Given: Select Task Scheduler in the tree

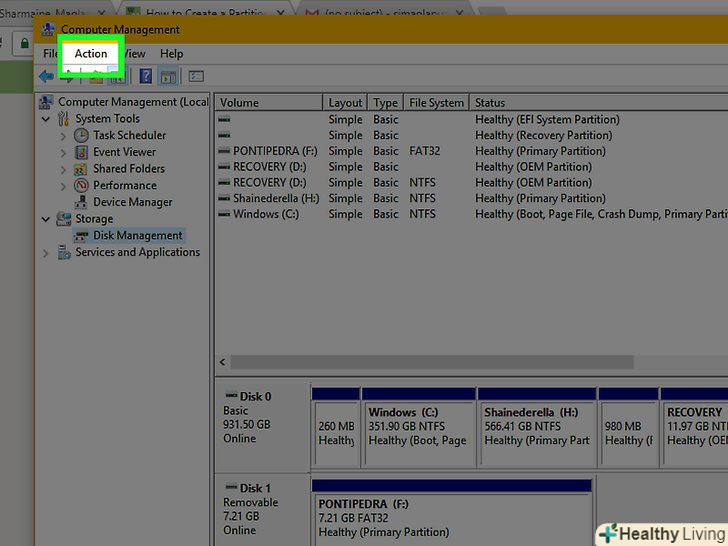Looking at the screenshot, I should click(x=129, y=135).
